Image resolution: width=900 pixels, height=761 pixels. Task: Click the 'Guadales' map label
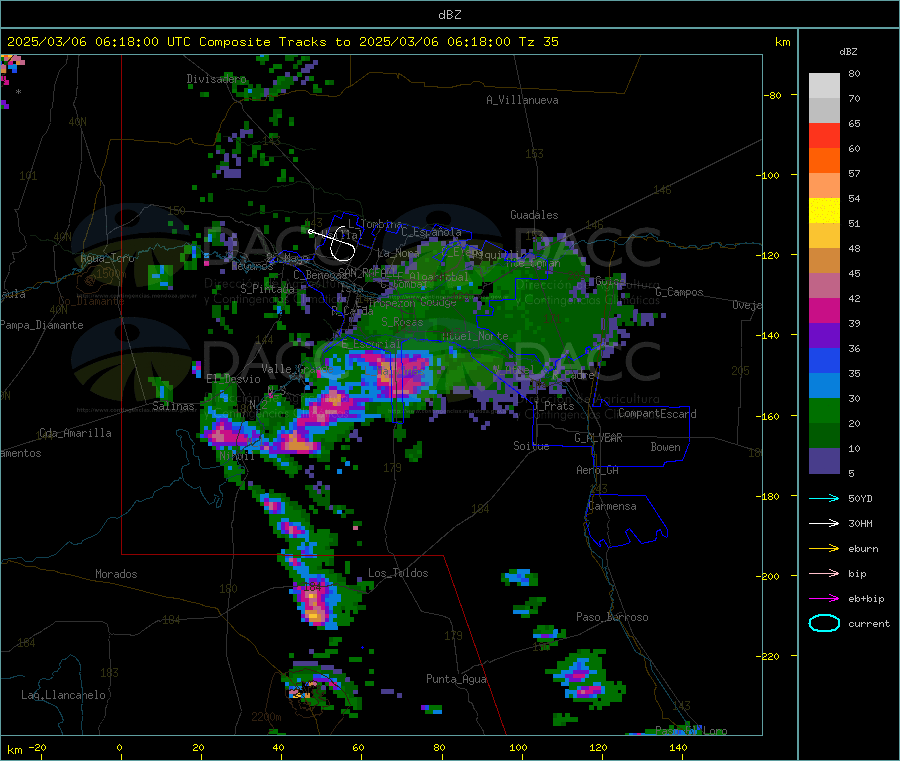click(x=534, y=215)
